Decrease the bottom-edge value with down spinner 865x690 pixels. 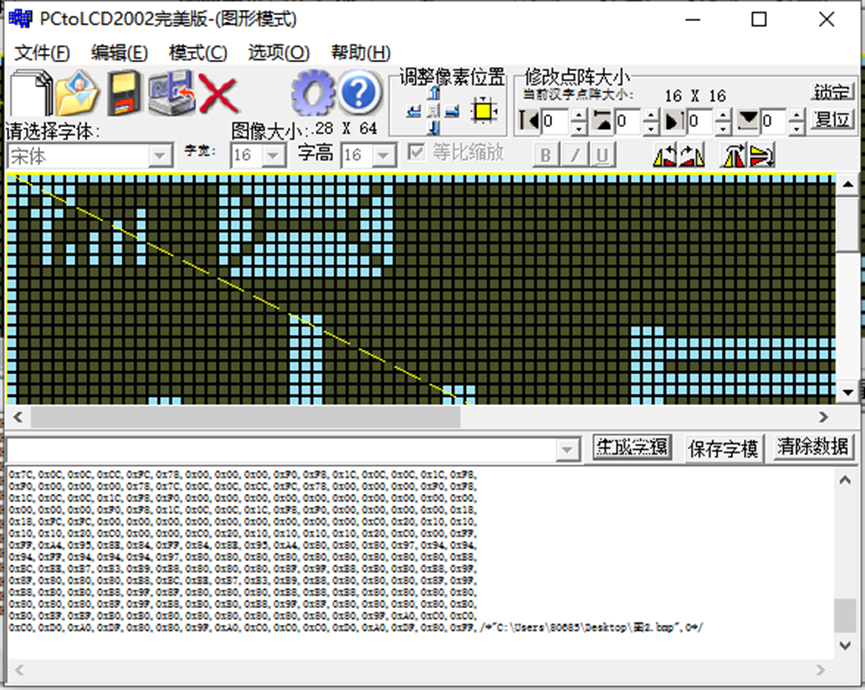point(796,129)
